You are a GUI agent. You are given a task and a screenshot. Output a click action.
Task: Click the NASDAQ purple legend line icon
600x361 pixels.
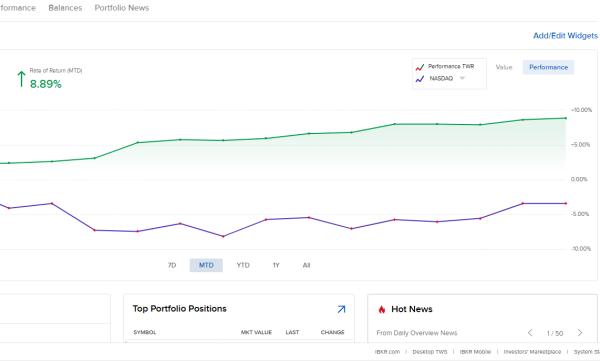coord(420,79)
